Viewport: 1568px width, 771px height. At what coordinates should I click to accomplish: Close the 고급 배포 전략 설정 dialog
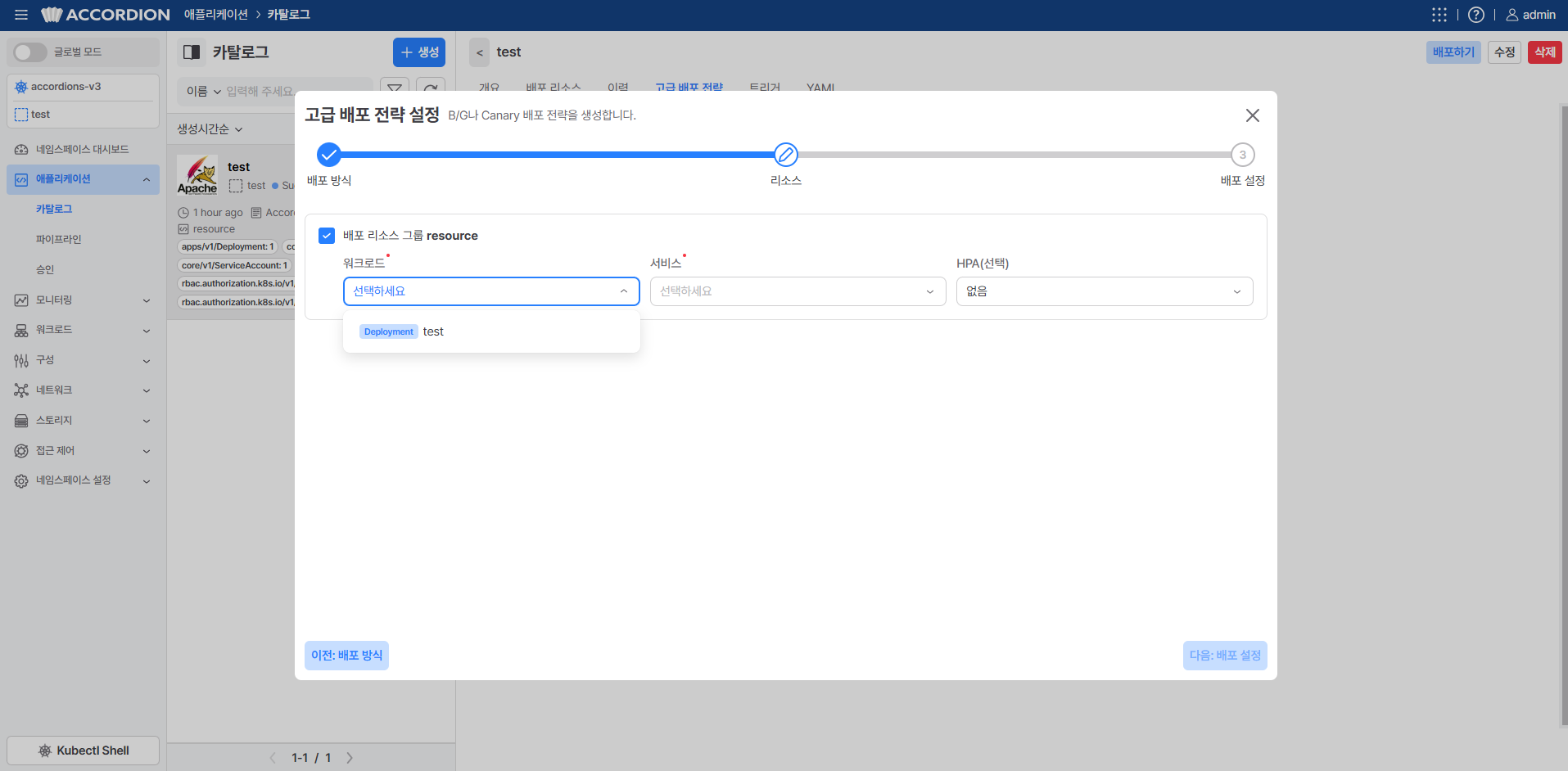pos(1253,115)
